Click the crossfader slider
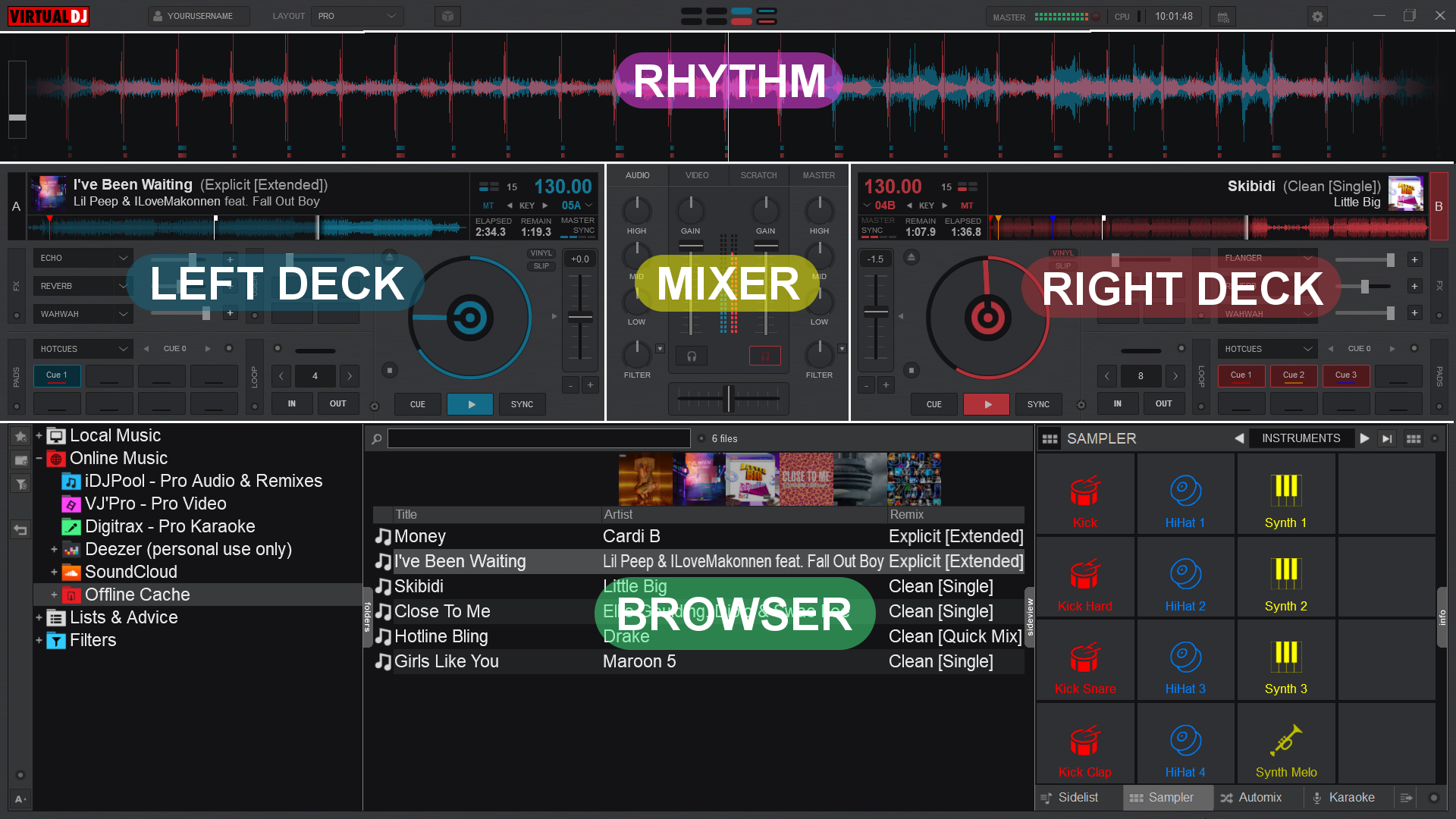Image resolution: width=1456 pixels, height=819 pixels. [728, 398]
